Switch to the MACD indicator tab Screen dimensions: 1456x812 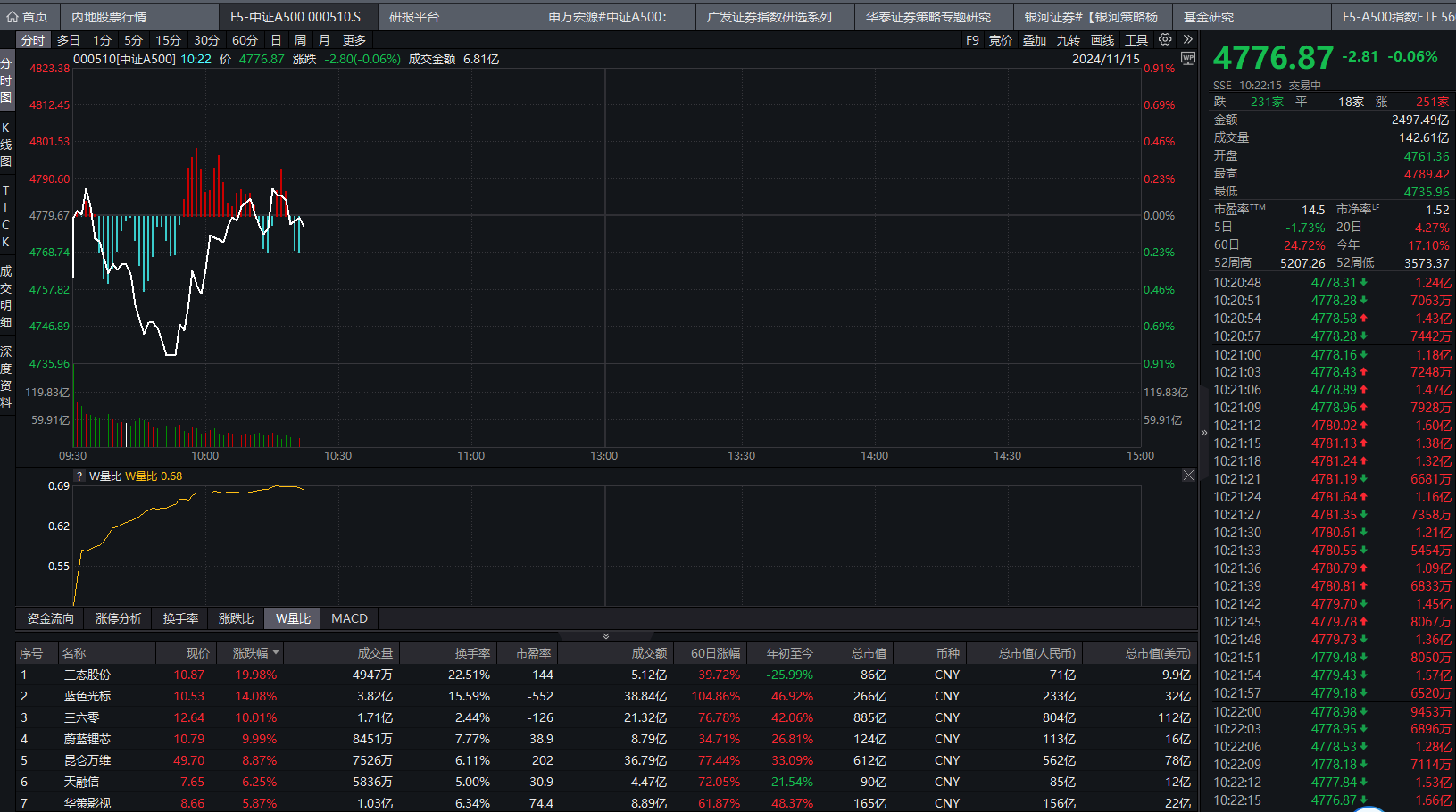coord(349,617)
